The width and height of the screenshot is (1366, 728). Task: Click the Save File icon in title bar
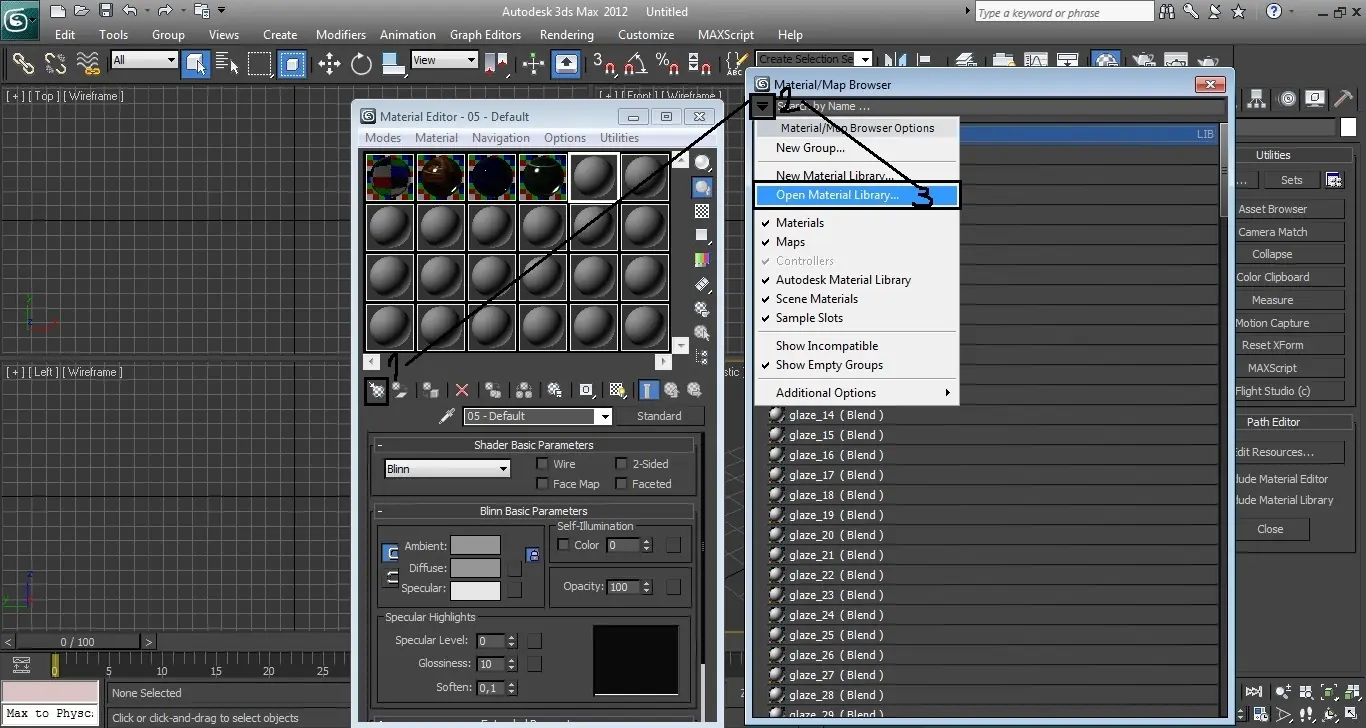click(105, 11)
